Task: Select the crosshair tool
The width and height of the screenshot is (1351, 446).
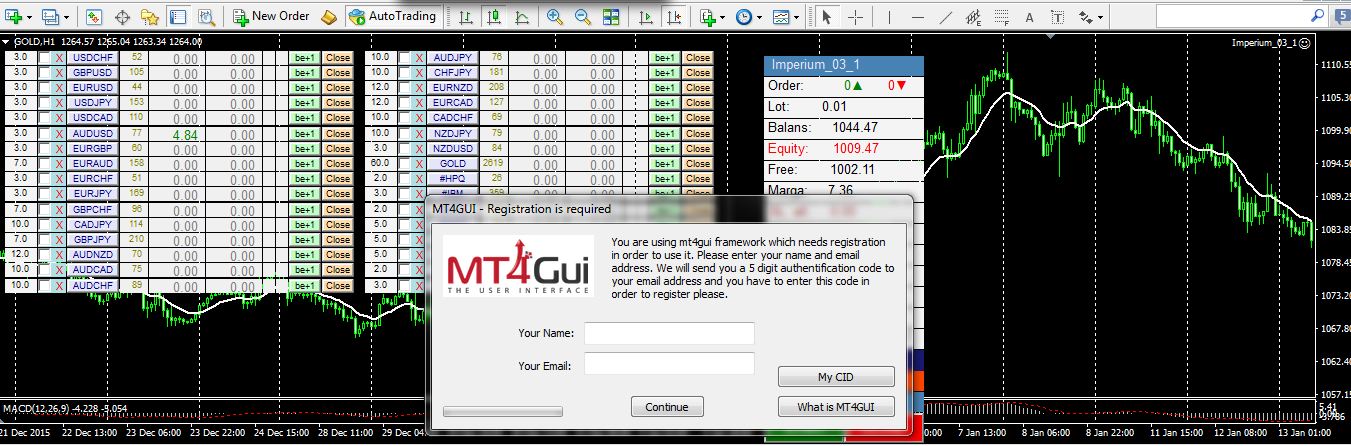Action: click(x=855, y=17)
